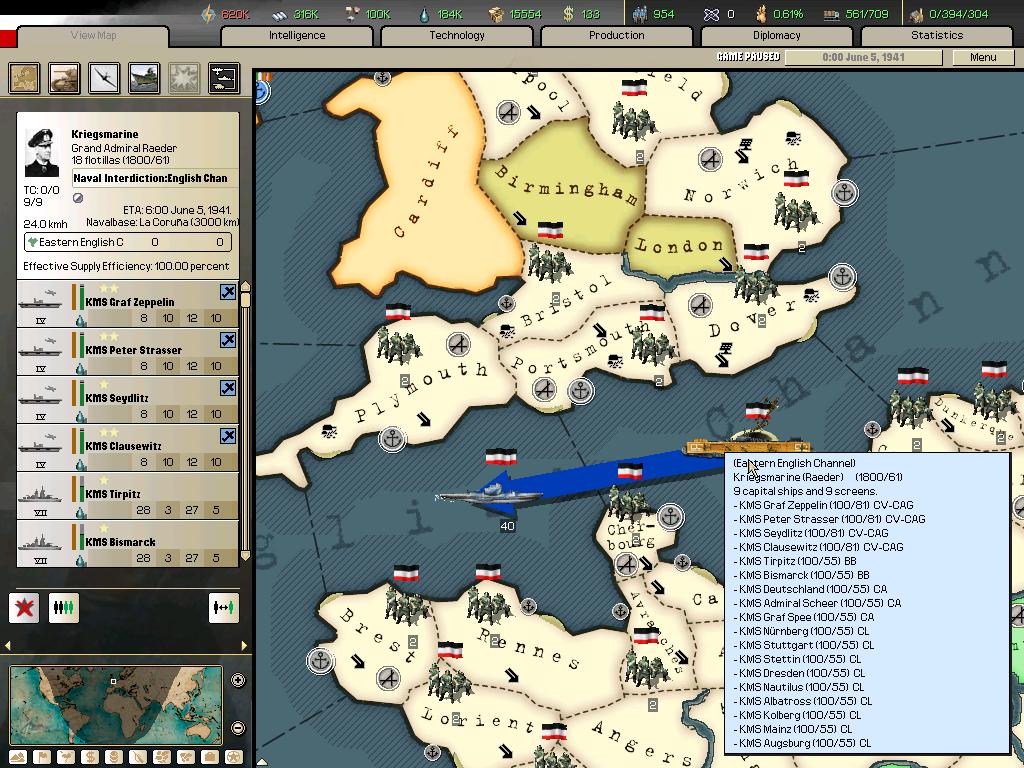Toggle the carrier air group checkbox on KMS Seydlitz

228,388
